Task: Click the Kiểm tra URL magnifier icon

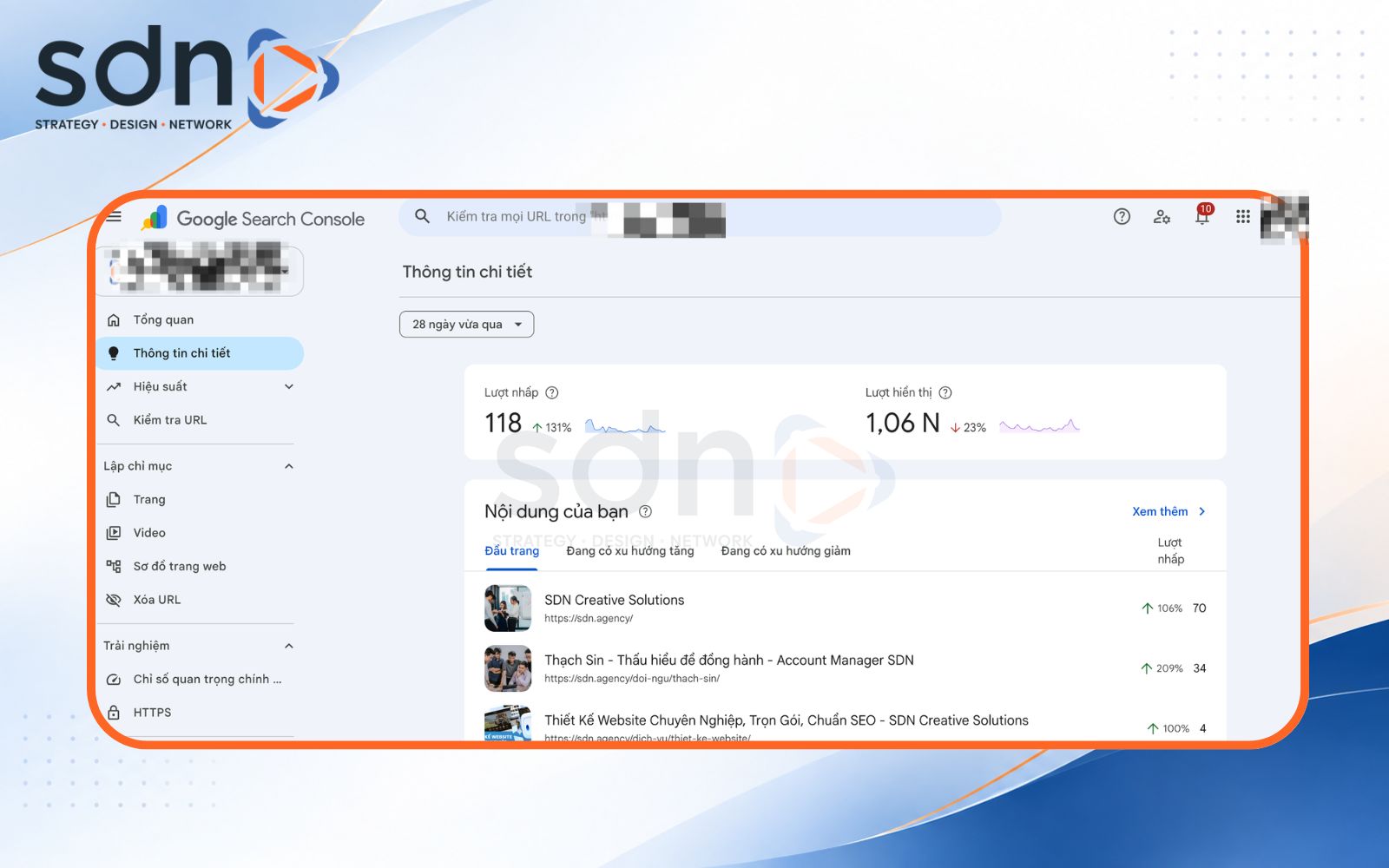Action: coord(114,420)
